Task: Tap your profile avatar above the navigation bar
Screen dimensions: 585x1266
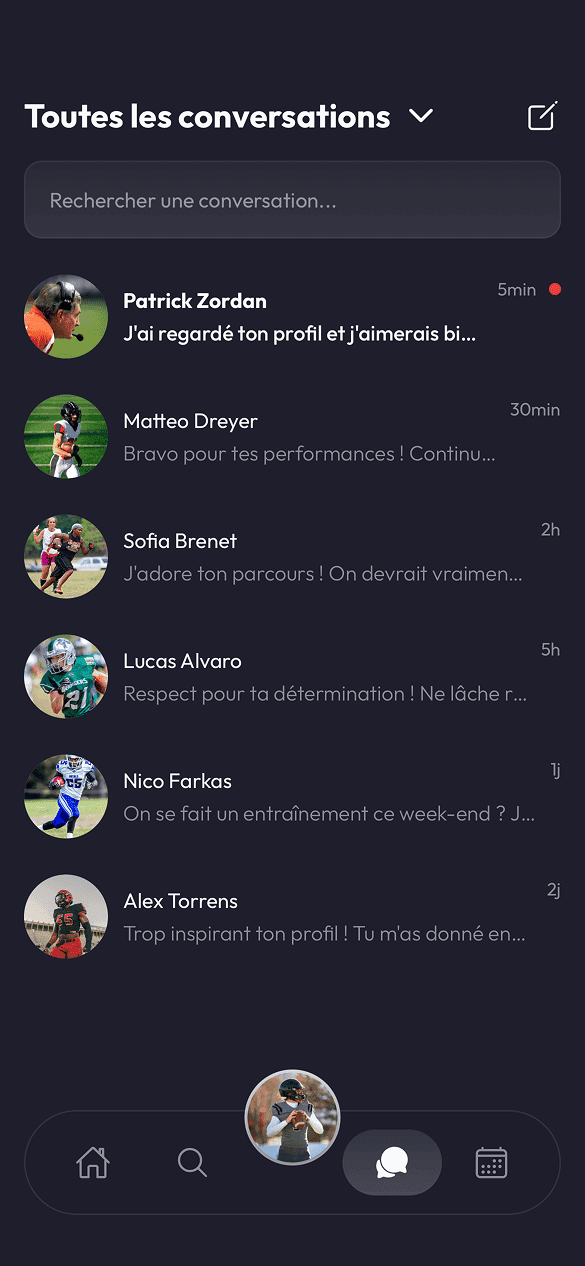Action: [292, 1116]
